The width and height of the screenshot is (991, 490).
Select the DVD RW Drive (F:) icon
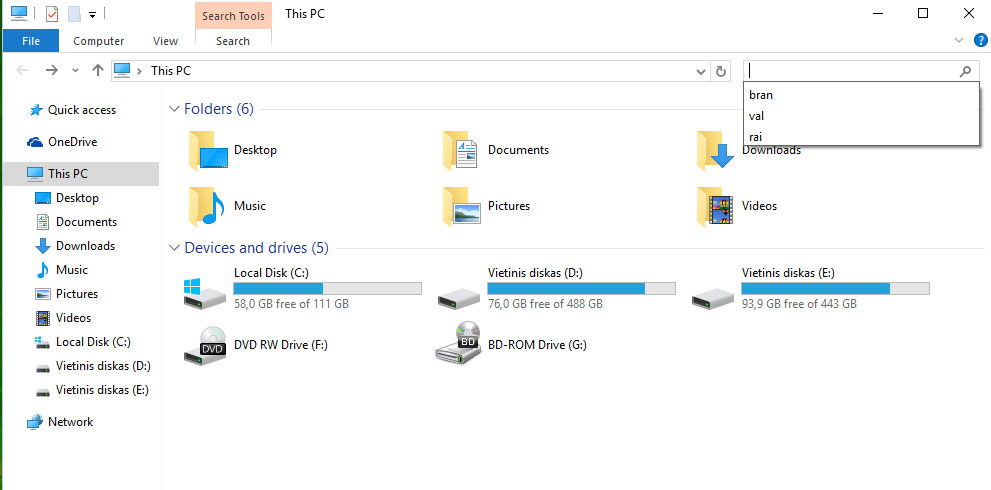coord(205,346)
